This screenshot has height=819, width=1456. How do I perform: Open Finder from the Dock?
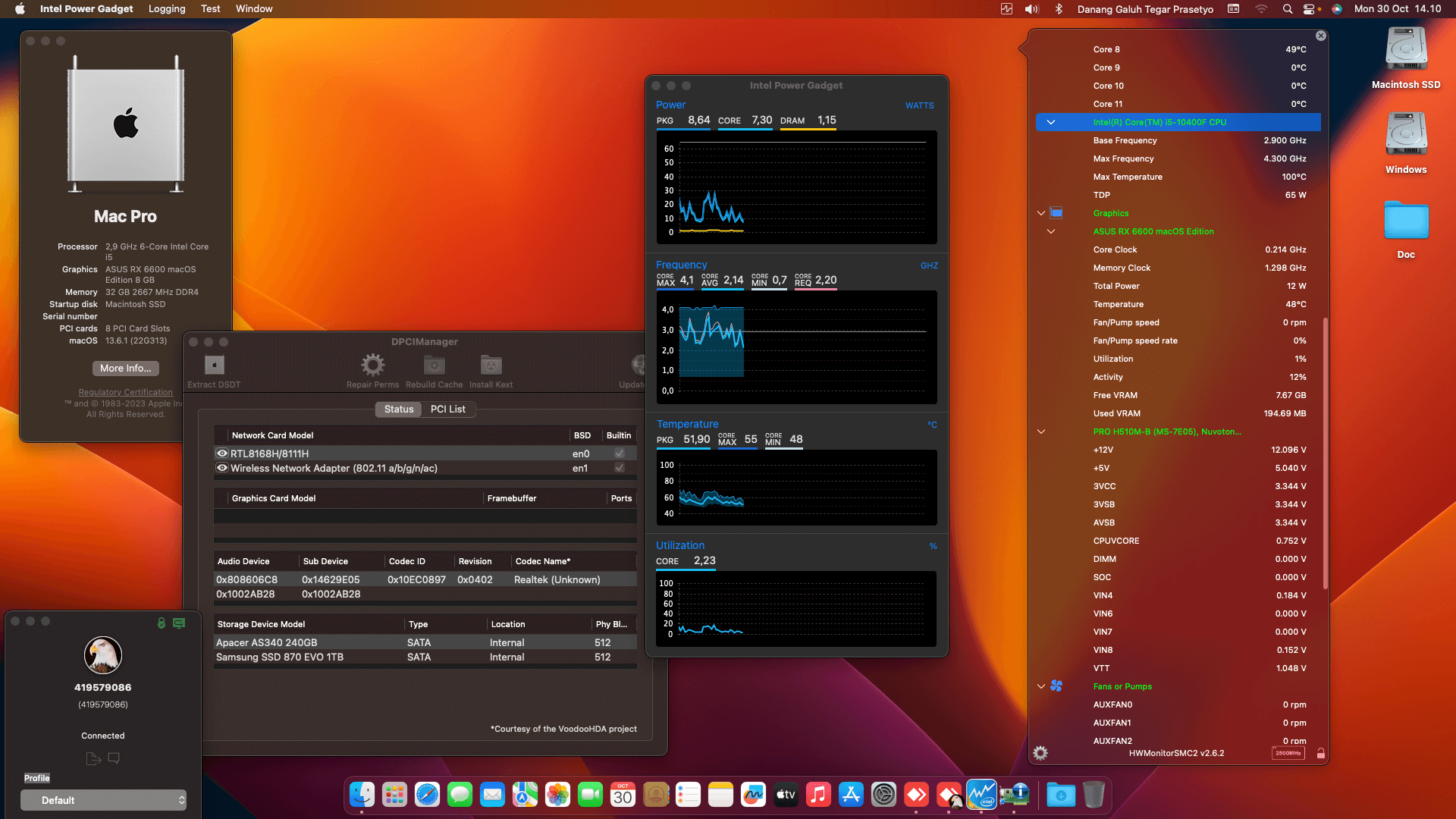pyautogui.click(x=362, y=795)
